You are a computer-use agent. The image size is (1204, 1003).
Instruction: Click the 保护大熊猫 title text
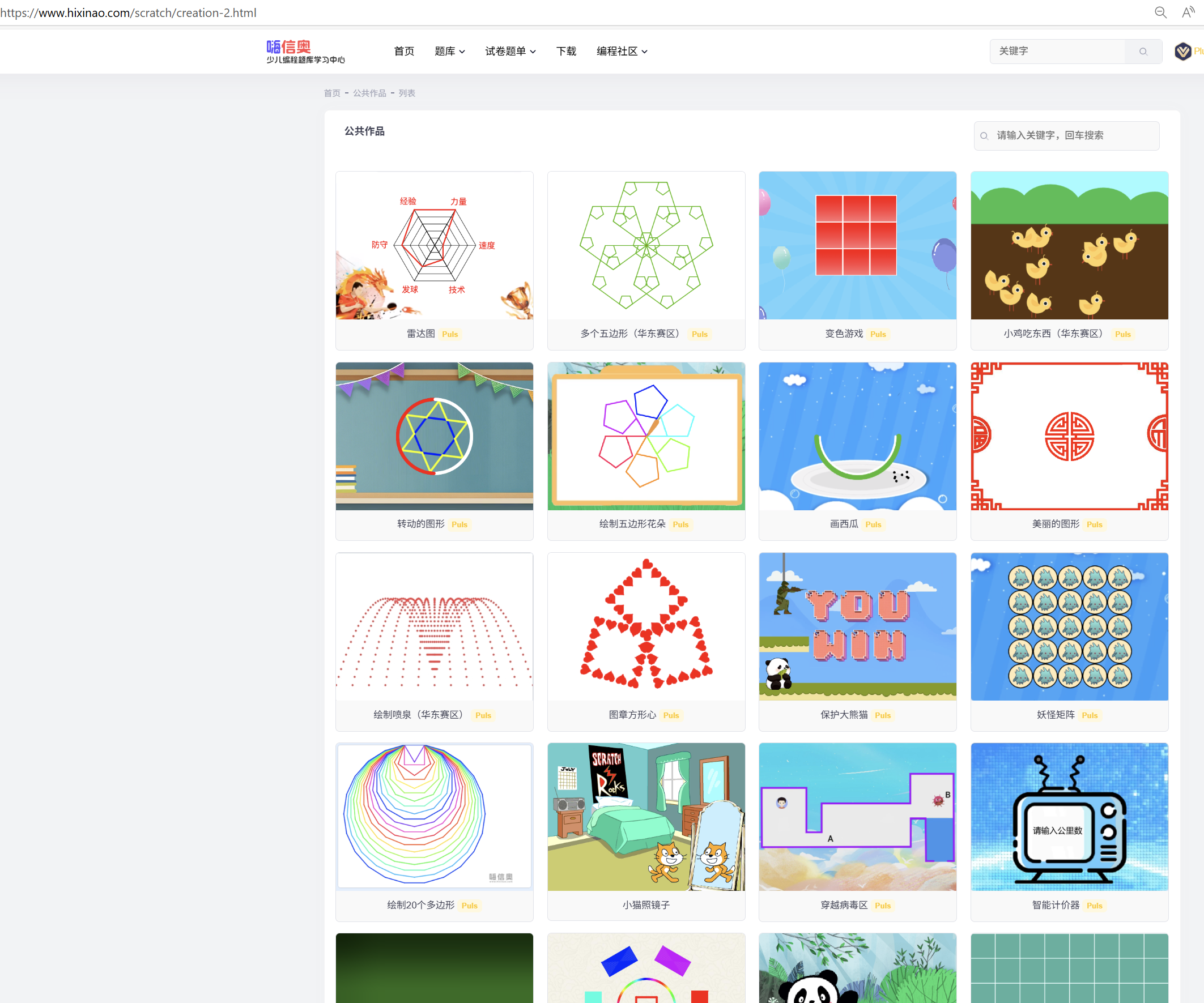coord(844,715)
